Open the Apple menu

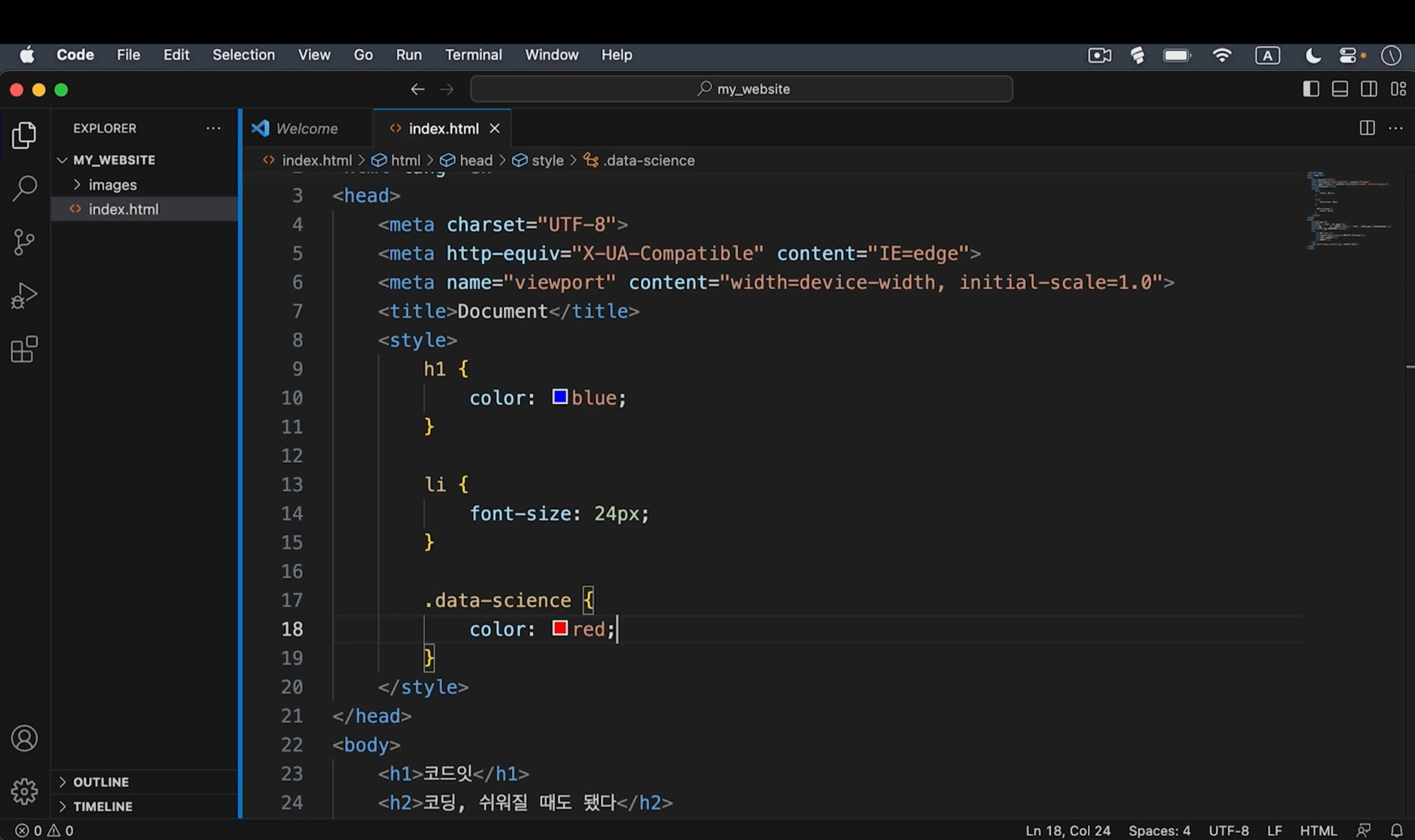[27, 55]
